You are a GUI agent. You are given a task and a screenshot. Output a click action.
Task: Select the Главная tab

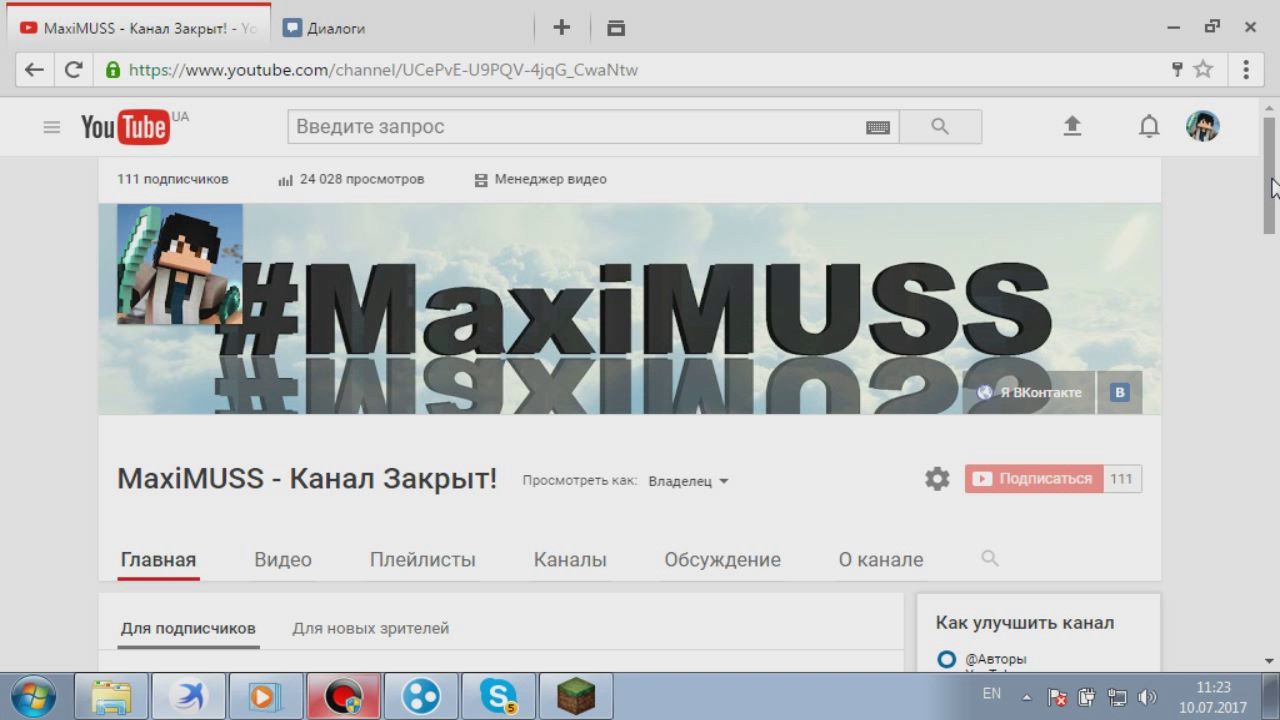tap(158, 560)
